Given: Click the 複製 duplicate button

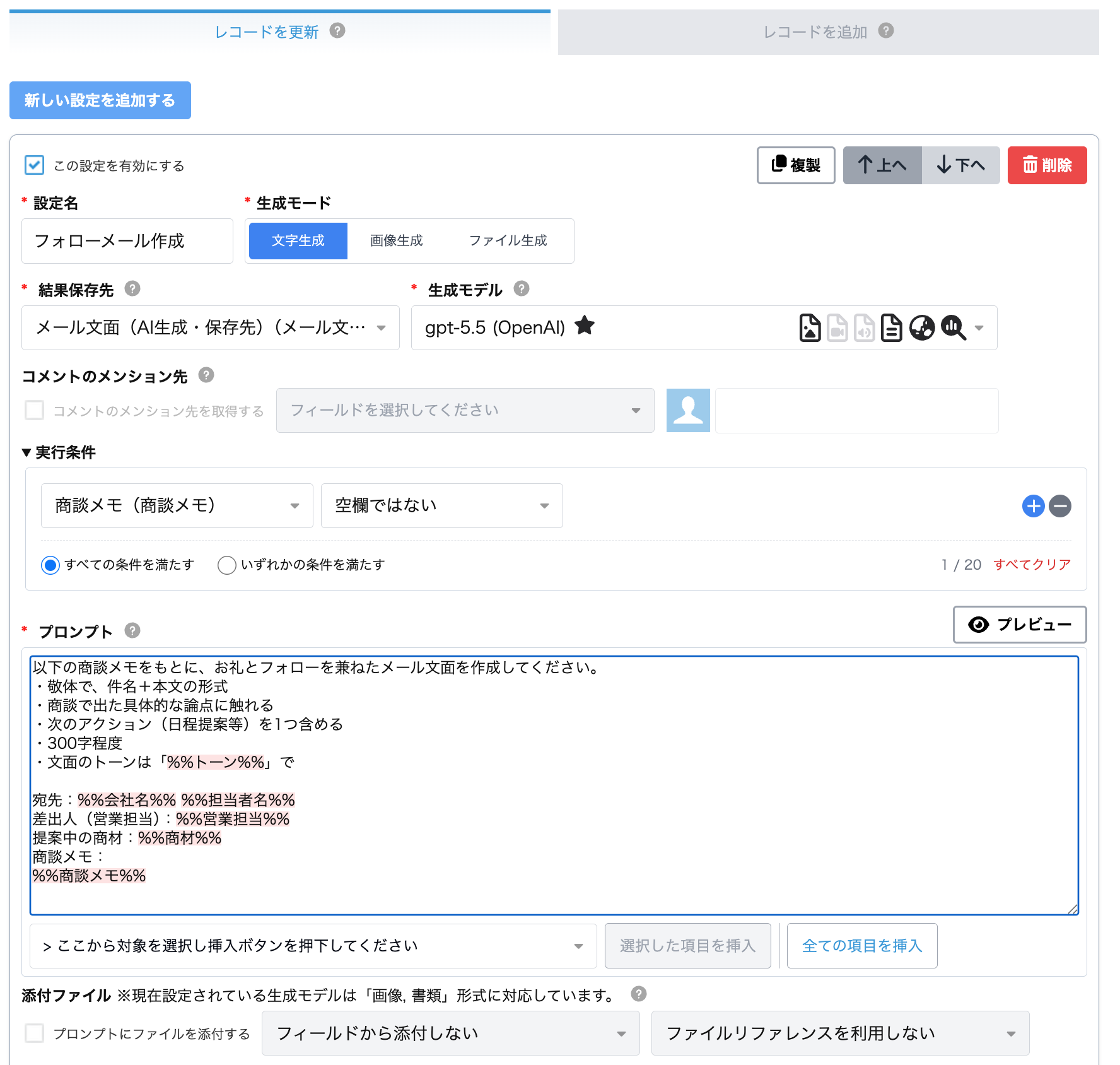Looking at the screenshot, I should click(796, 165).
